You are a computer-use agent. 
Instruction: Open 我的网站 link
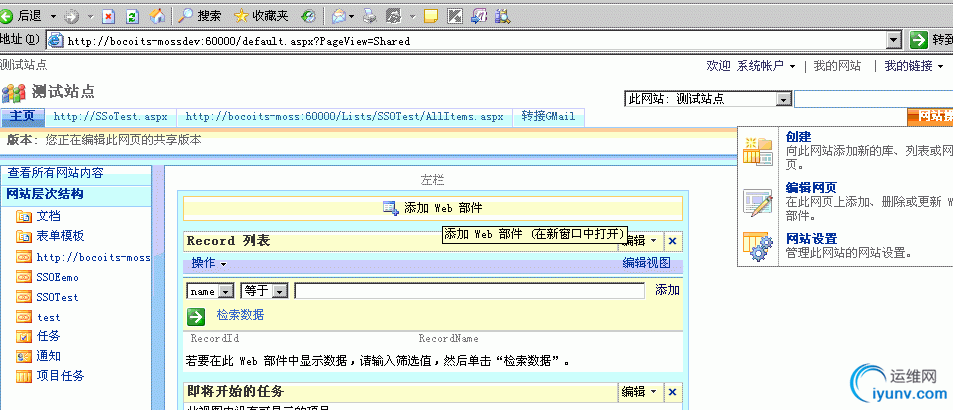tap(838, 66)
